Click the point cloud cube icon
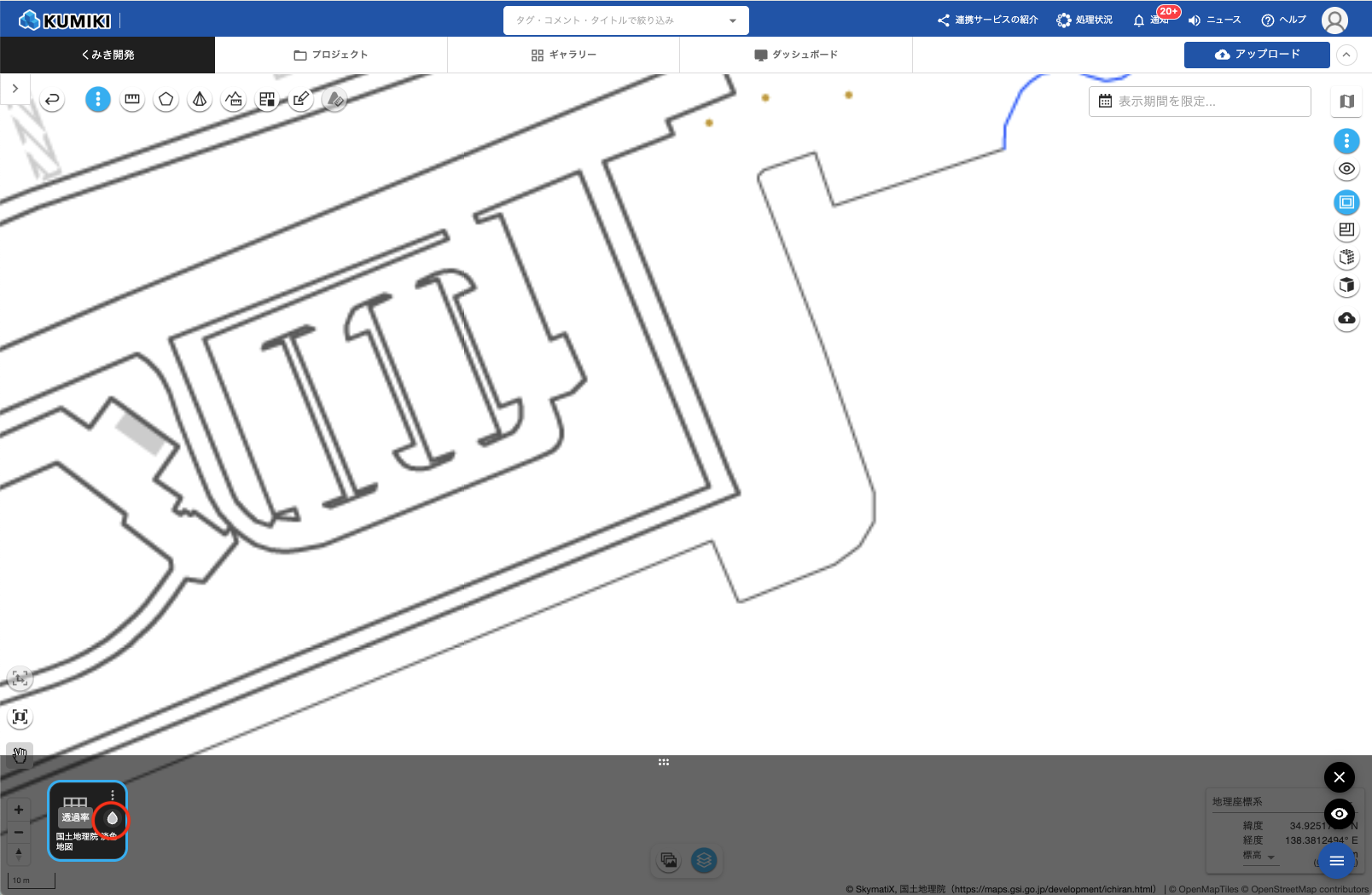 (1346, 258)
